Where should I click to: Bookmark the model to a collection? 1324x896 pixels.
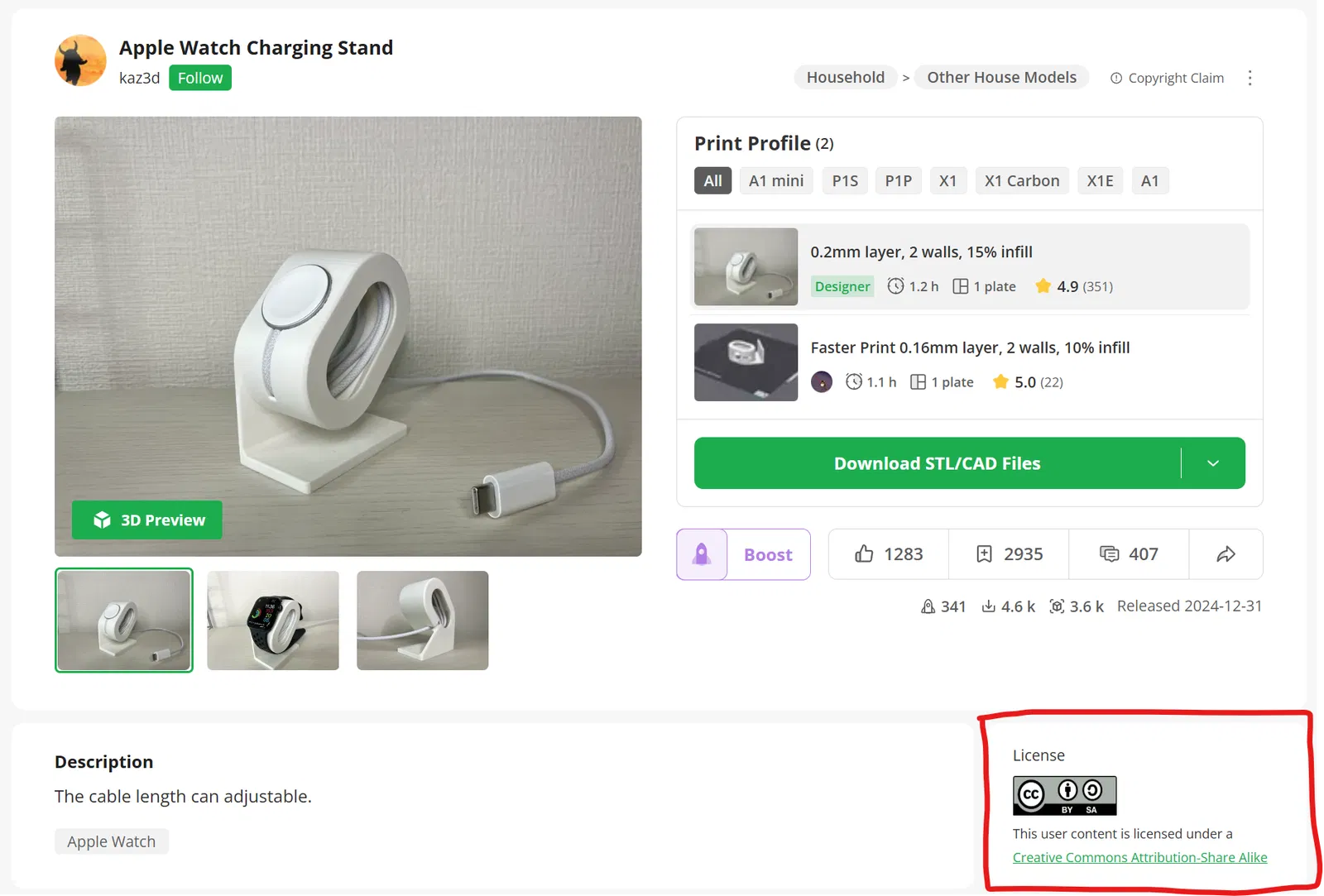pyautogui.click(x=984, y=554)
